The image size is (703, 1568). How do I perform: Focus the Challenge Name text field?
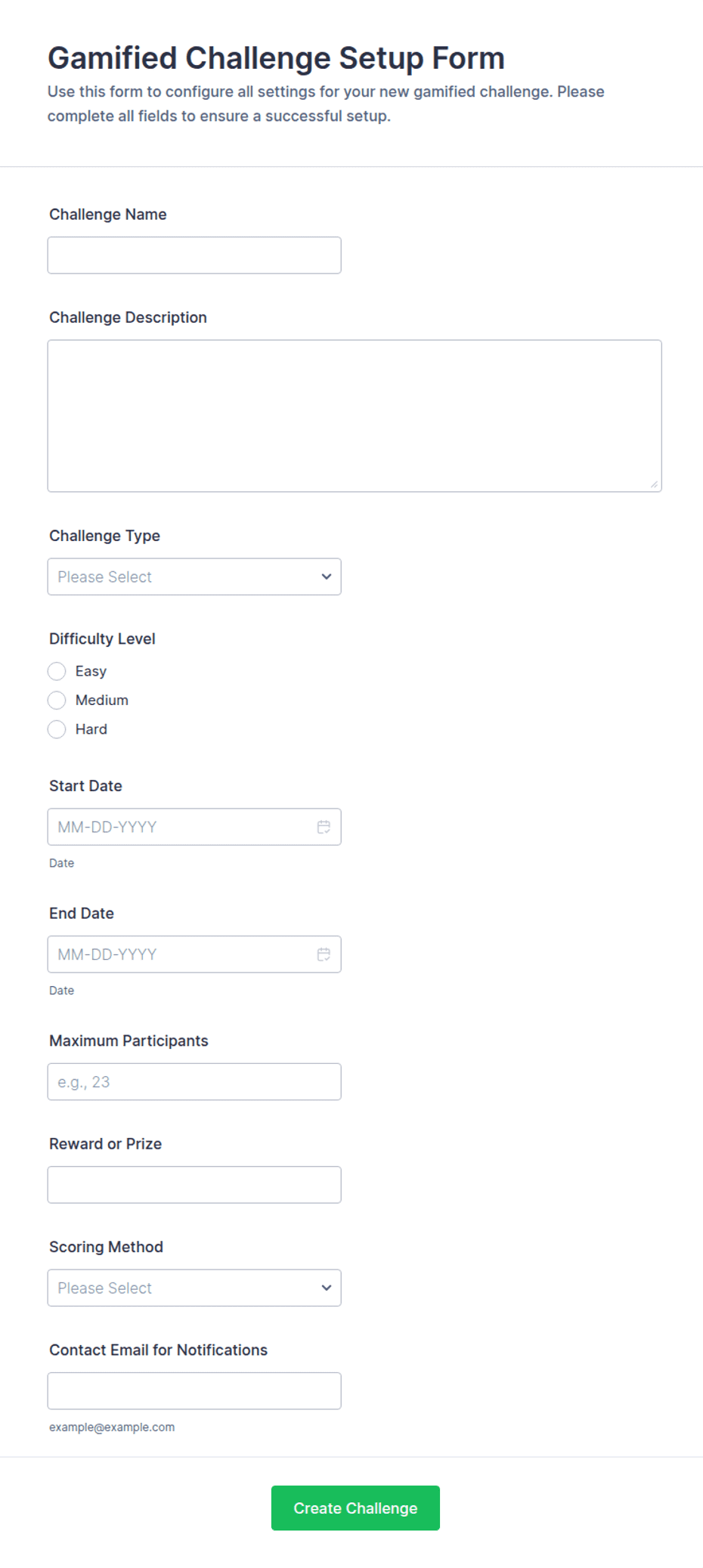pos(194,255)
